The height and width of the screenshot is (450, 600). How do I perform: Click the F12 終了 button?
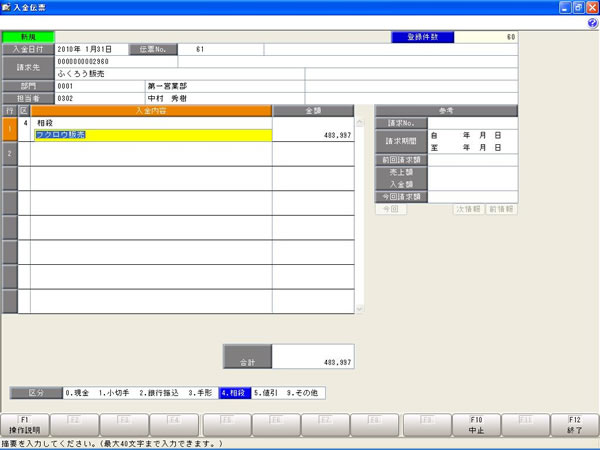(574, 425)
